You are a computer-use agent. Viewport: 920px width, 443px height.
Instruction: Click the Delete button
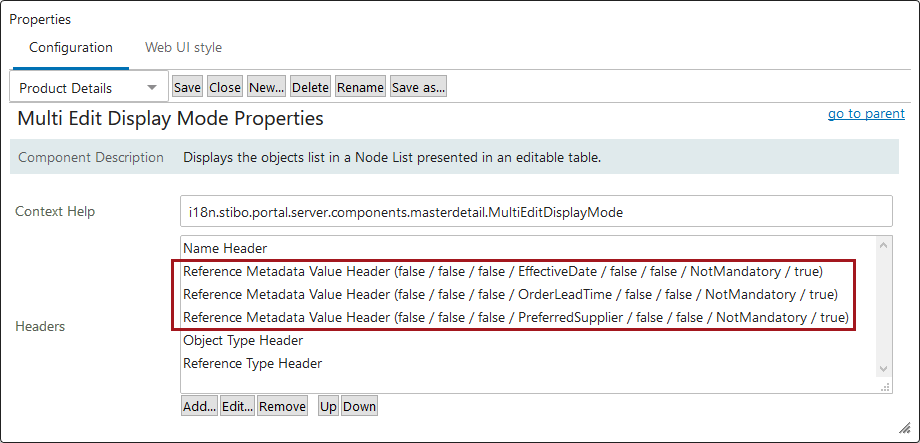[310, 87]
